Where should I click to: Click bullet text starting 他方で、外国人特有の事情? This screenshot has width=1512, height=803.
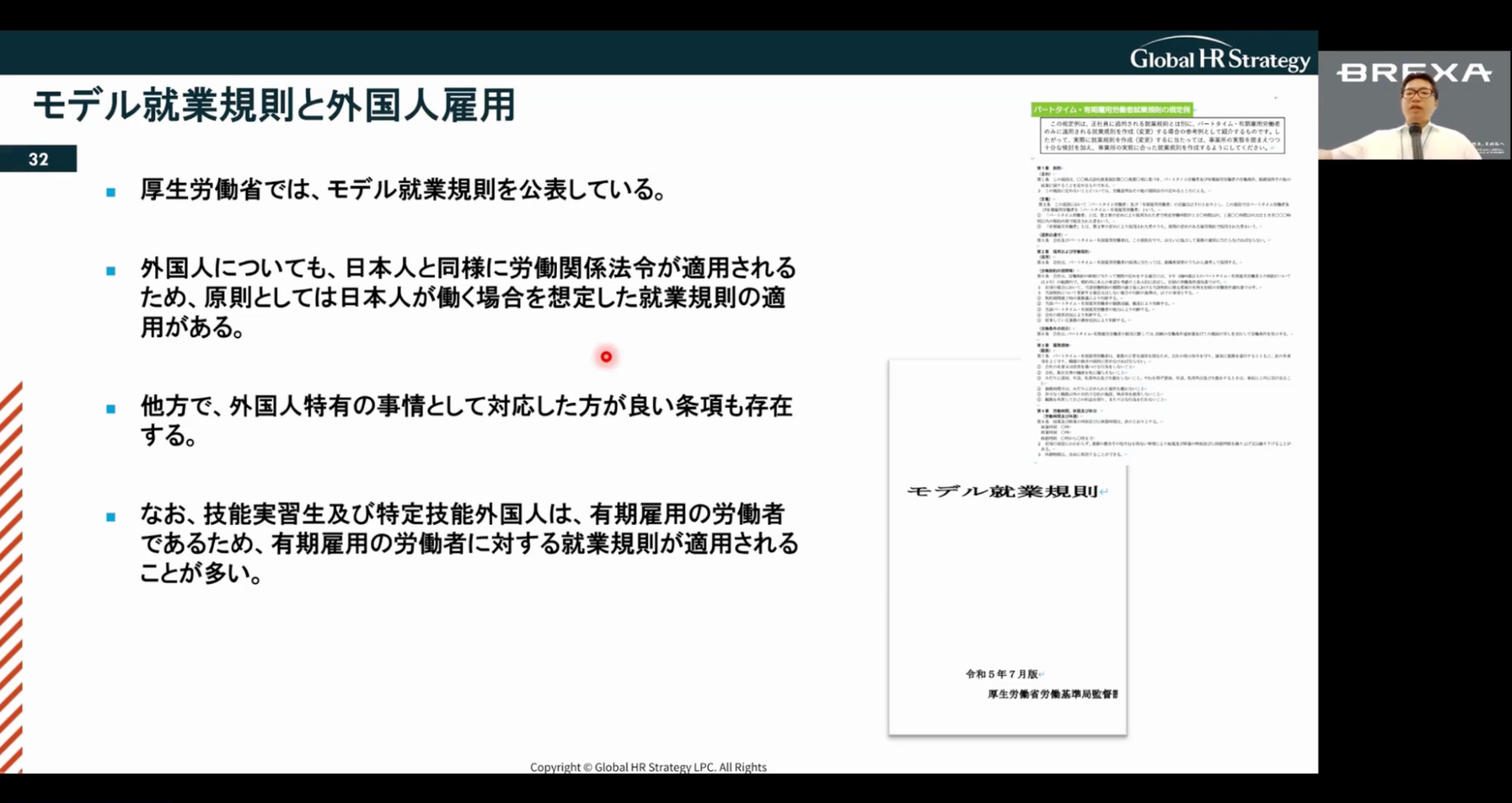coord(467,421)
